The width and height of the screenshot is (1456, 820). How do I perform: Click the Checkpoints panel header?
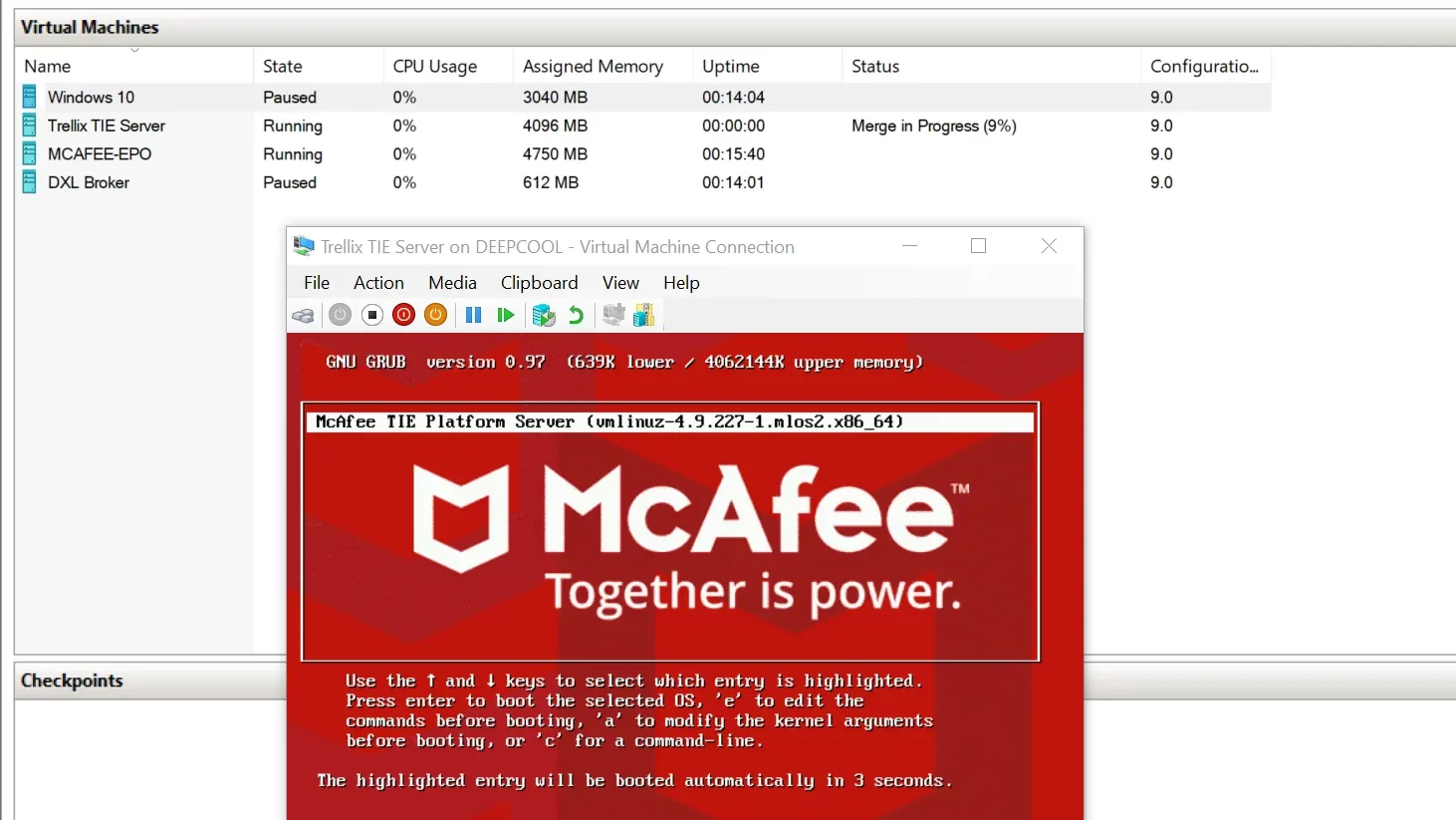pyautogui.click(x=72, y=681)
